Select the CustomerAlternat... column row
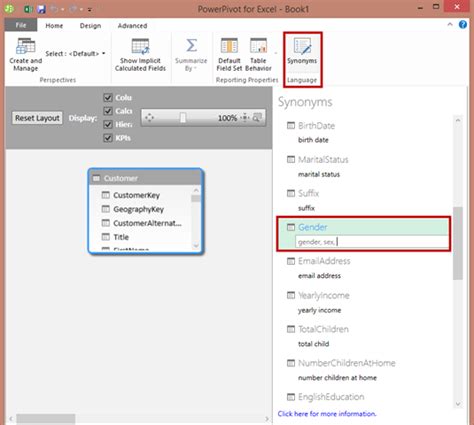Viewport: 474px width, 425px height. 141,223
